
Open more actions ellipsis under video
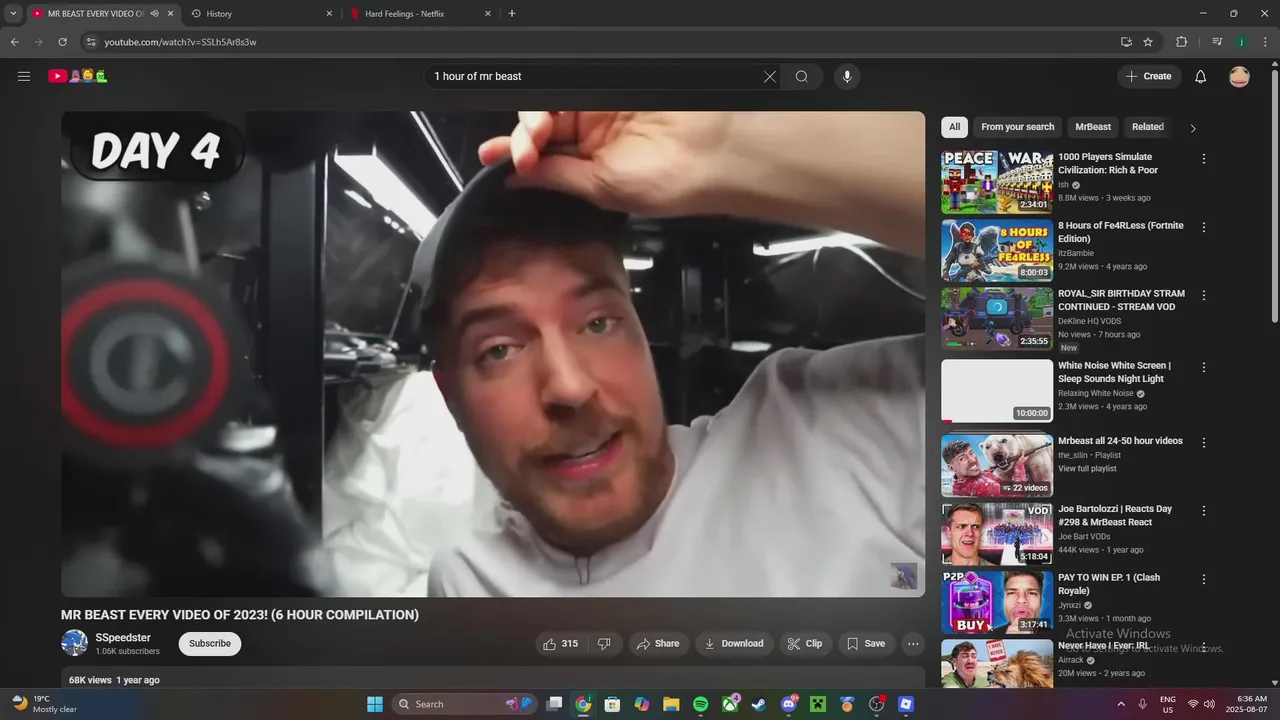(913, 644)
